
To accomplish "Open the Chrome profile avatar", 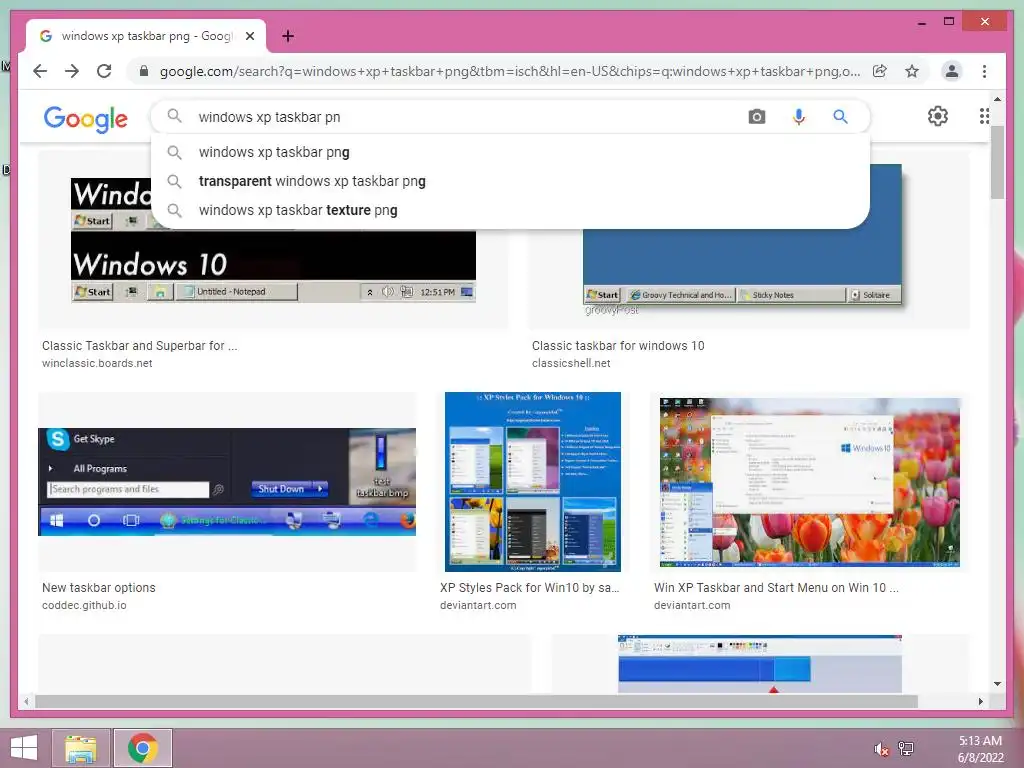I will click(x=952, y=71).
